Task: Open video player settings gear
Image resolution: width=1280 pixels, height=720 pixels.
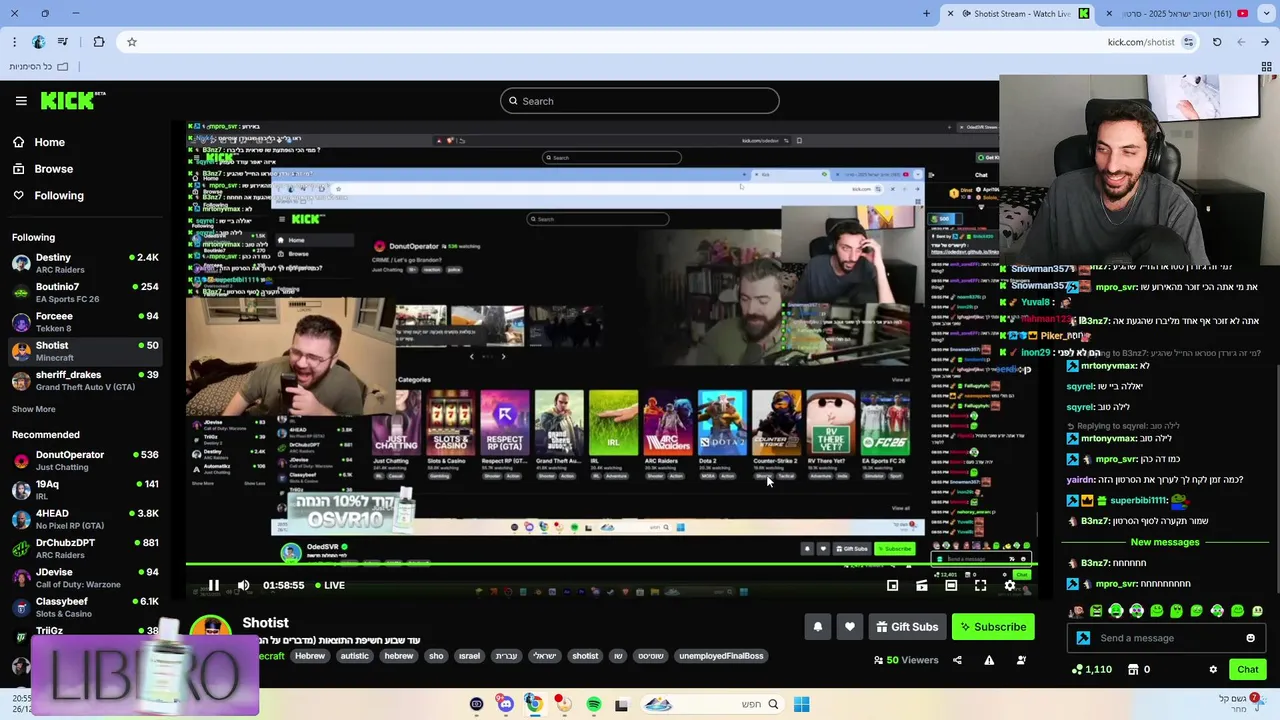Action: [1010, 586]
